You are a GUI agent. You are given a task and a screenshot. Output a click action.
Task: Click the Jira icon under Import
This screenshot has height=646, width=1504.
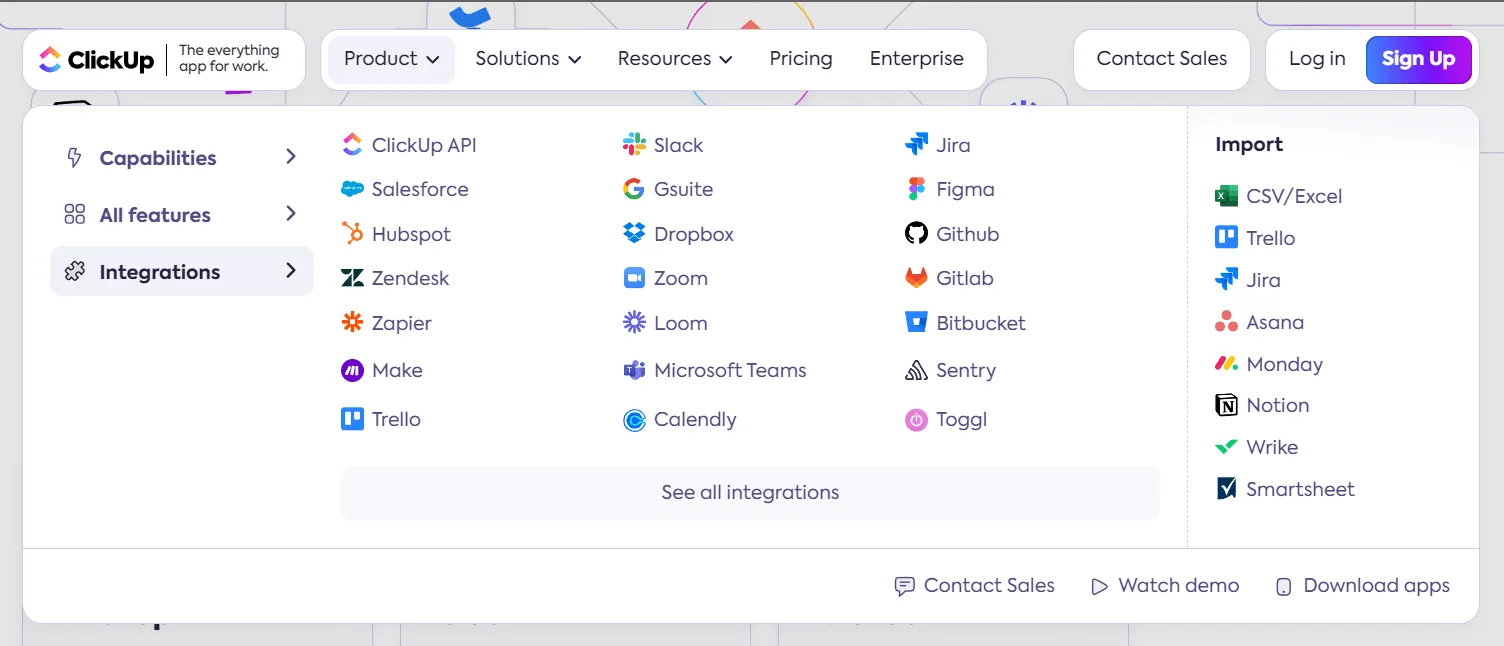pyautogui.click(x=1226, y=280)
